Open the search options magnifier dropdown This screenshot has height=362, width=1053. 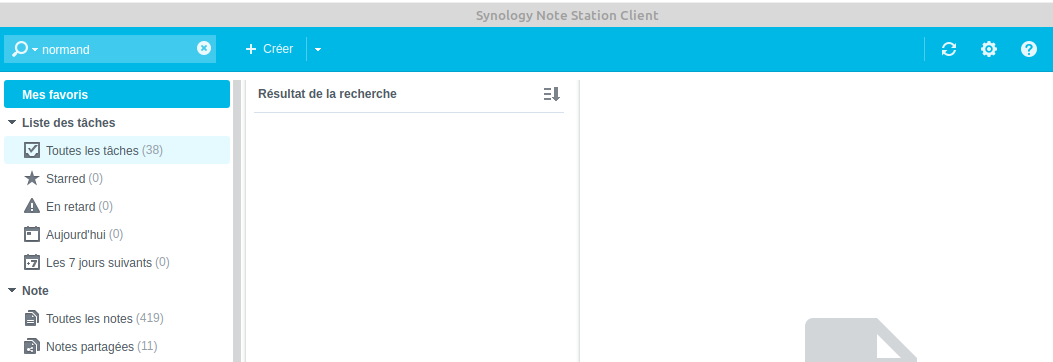click(25, 49)
